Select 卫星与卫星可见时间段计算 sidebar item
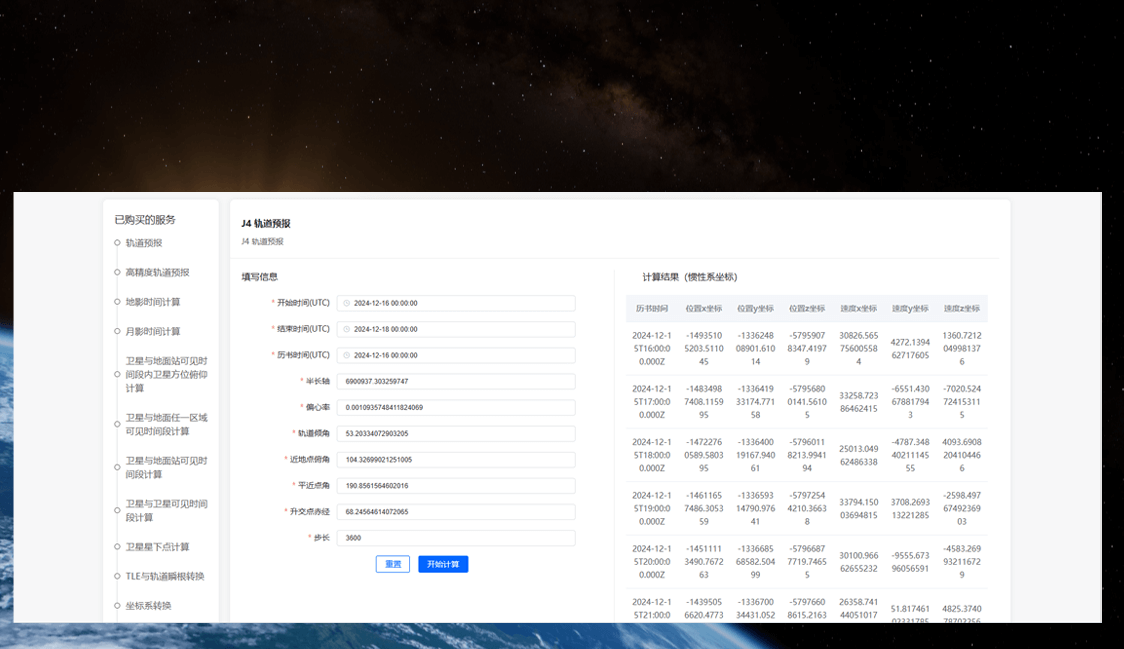 166,510
